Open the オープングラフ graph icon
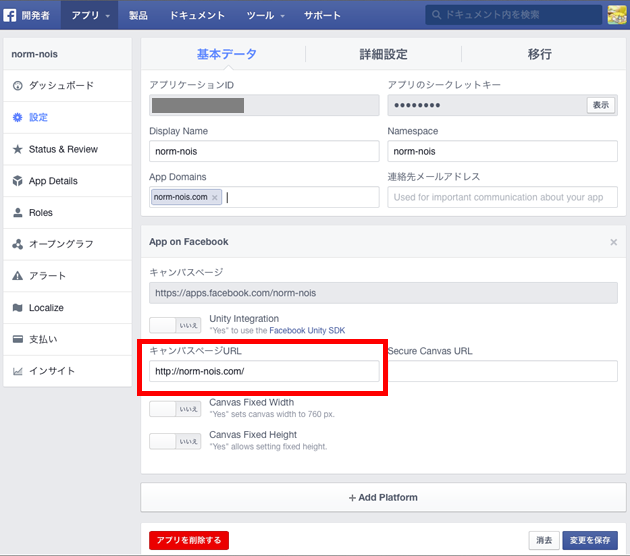This screenshot has height=556, width=630. click(18, 245)
